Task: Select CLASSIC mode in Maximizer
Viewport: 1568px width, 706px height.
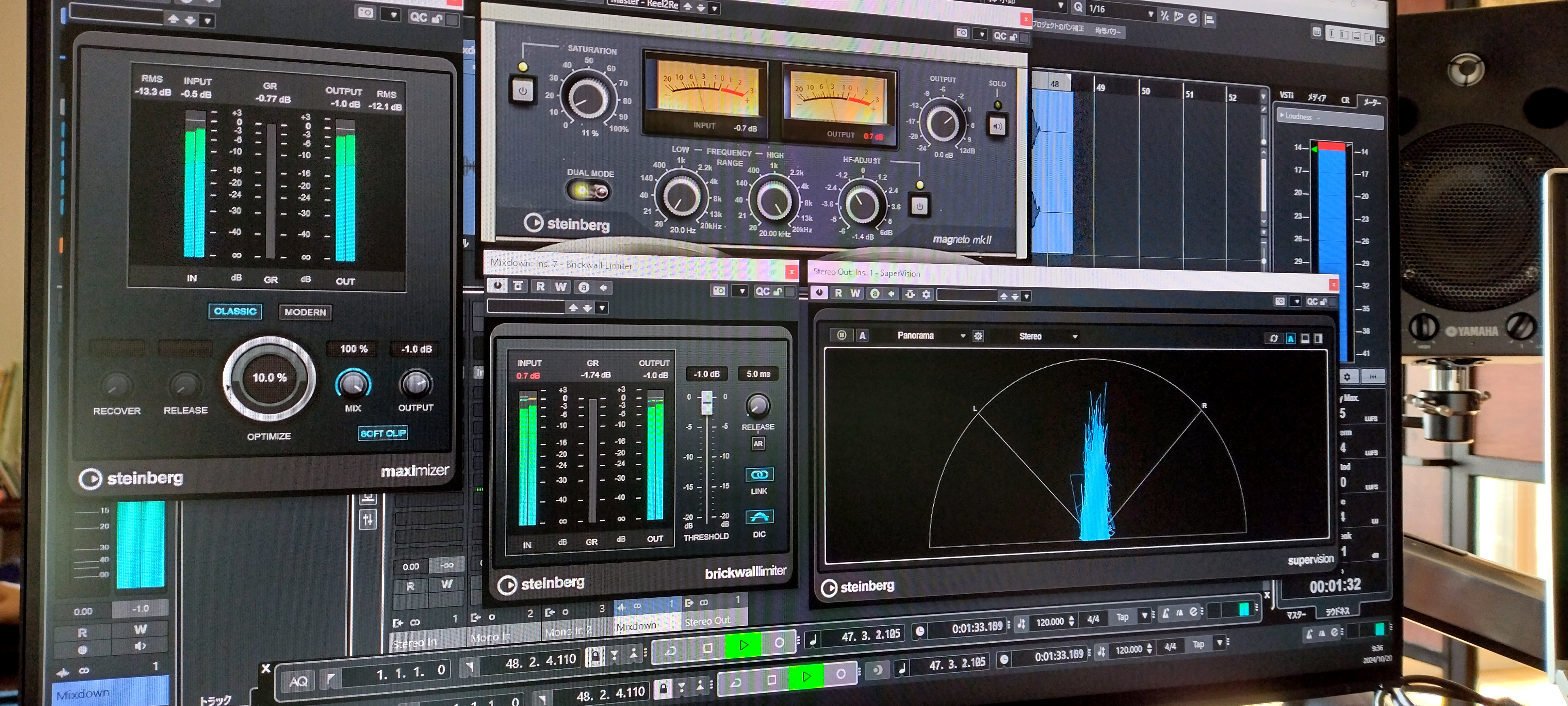Action: tap(235, 311)
